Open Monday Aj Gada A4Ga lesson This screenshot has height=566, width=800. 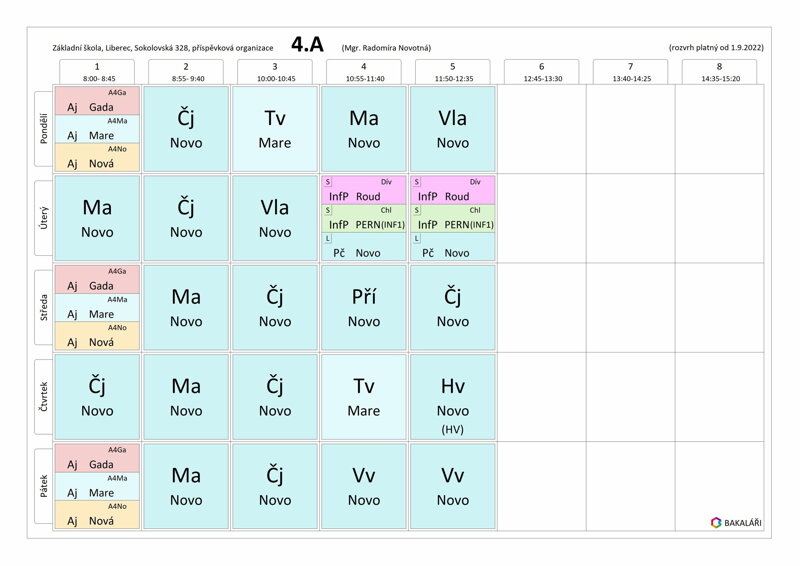pos(97,101)
